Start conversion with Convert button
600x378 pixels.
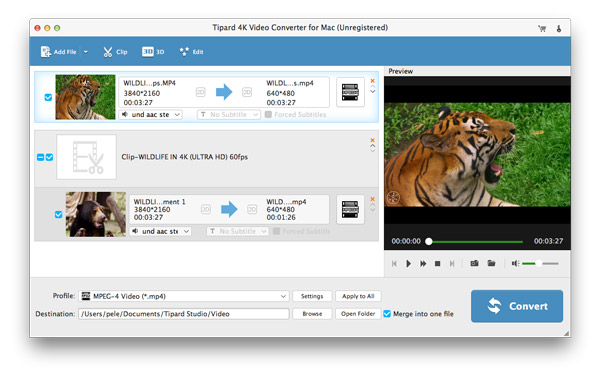(x=517, y=306)
